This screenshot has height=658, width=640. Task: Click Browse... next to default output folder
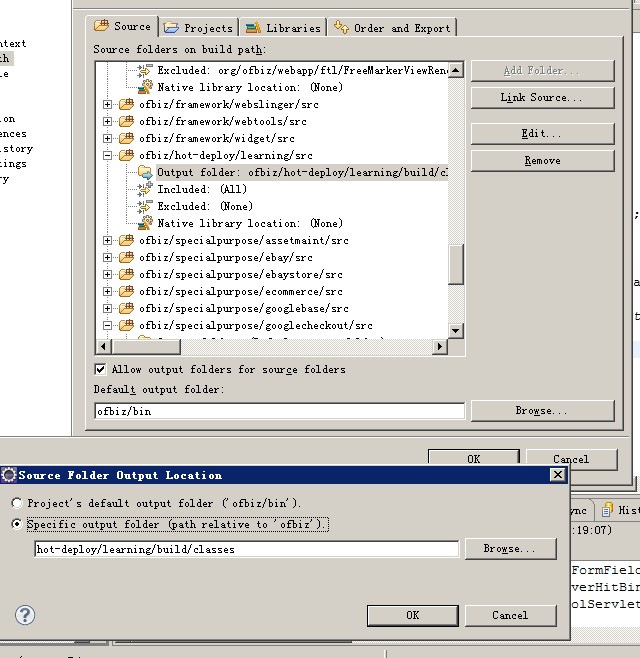point(542,410)
